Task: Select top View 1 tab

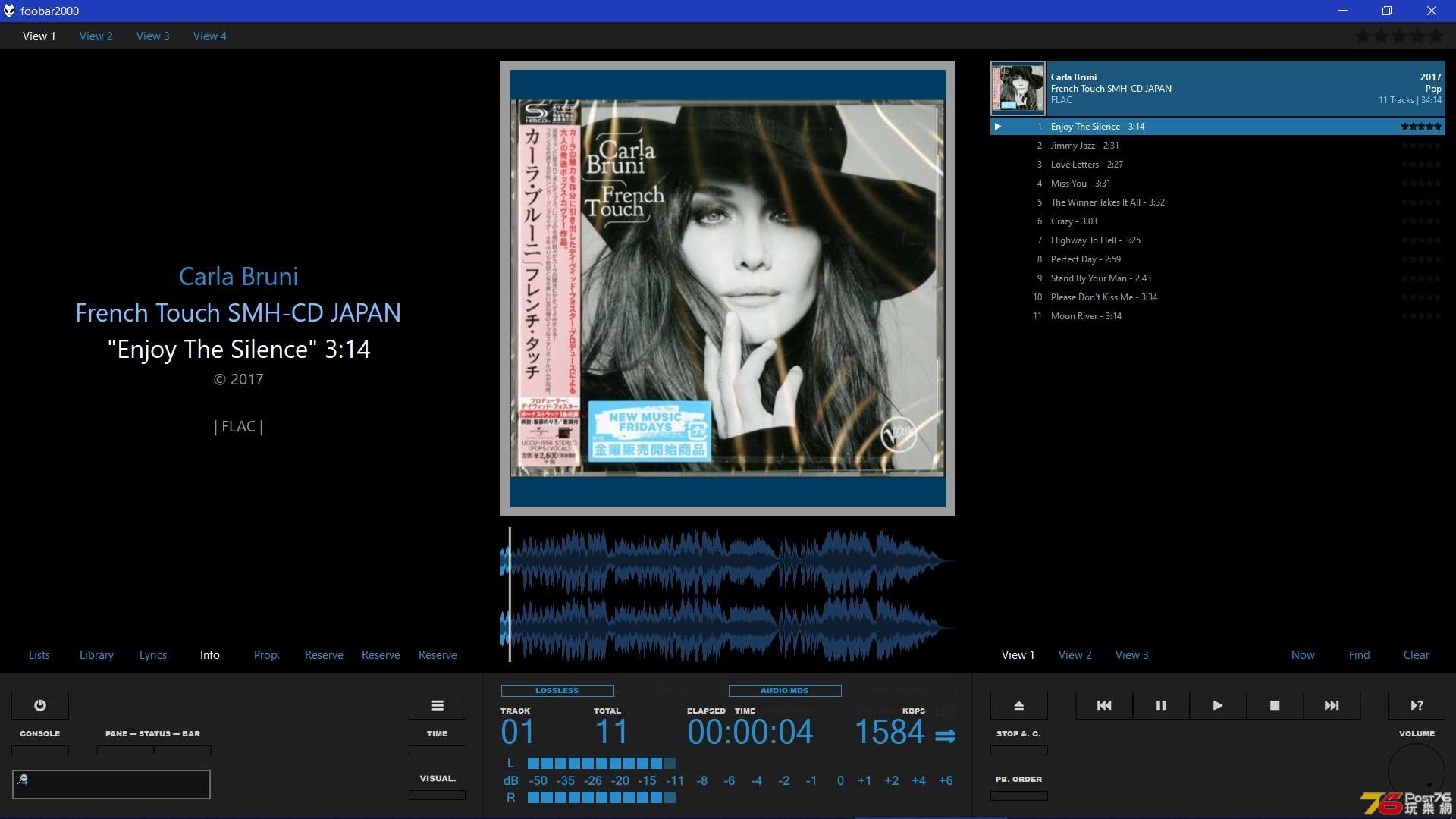Action: click(x=39, y=36)
